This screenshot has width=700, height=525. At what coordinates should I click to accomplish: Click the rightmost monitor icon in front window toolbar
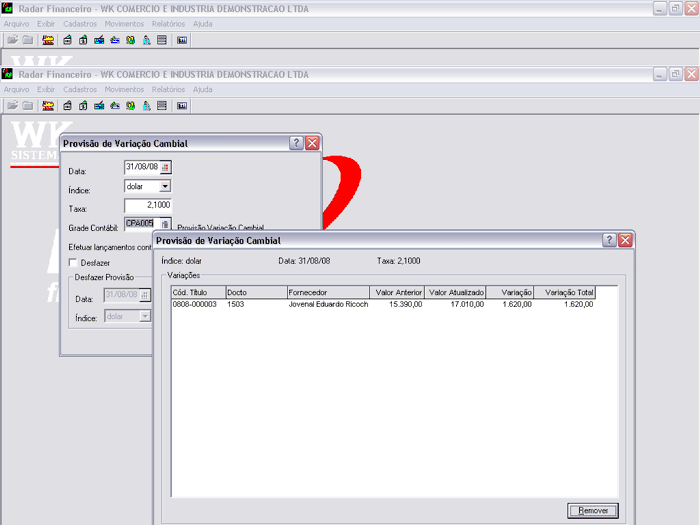tap(182, 105)
